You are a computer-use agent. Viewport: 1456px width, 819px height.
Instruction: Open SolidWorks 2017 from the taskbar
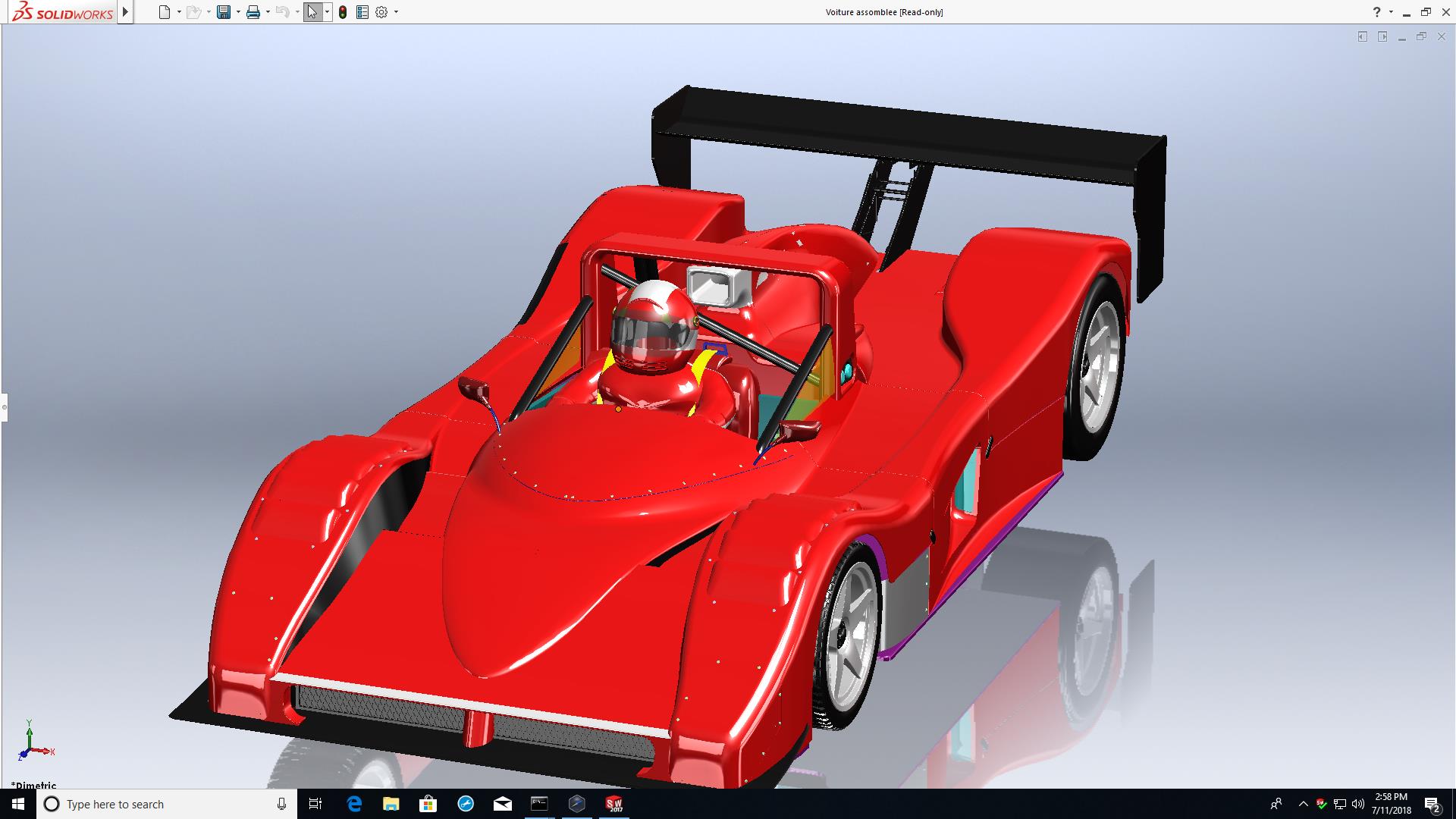(x=613, y=804)
